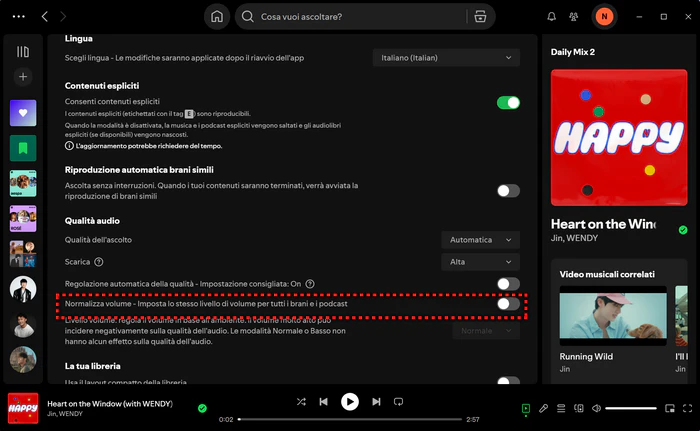700x431 pixels.
Task: Open the Home page icon
Action: tap(217, 17)
